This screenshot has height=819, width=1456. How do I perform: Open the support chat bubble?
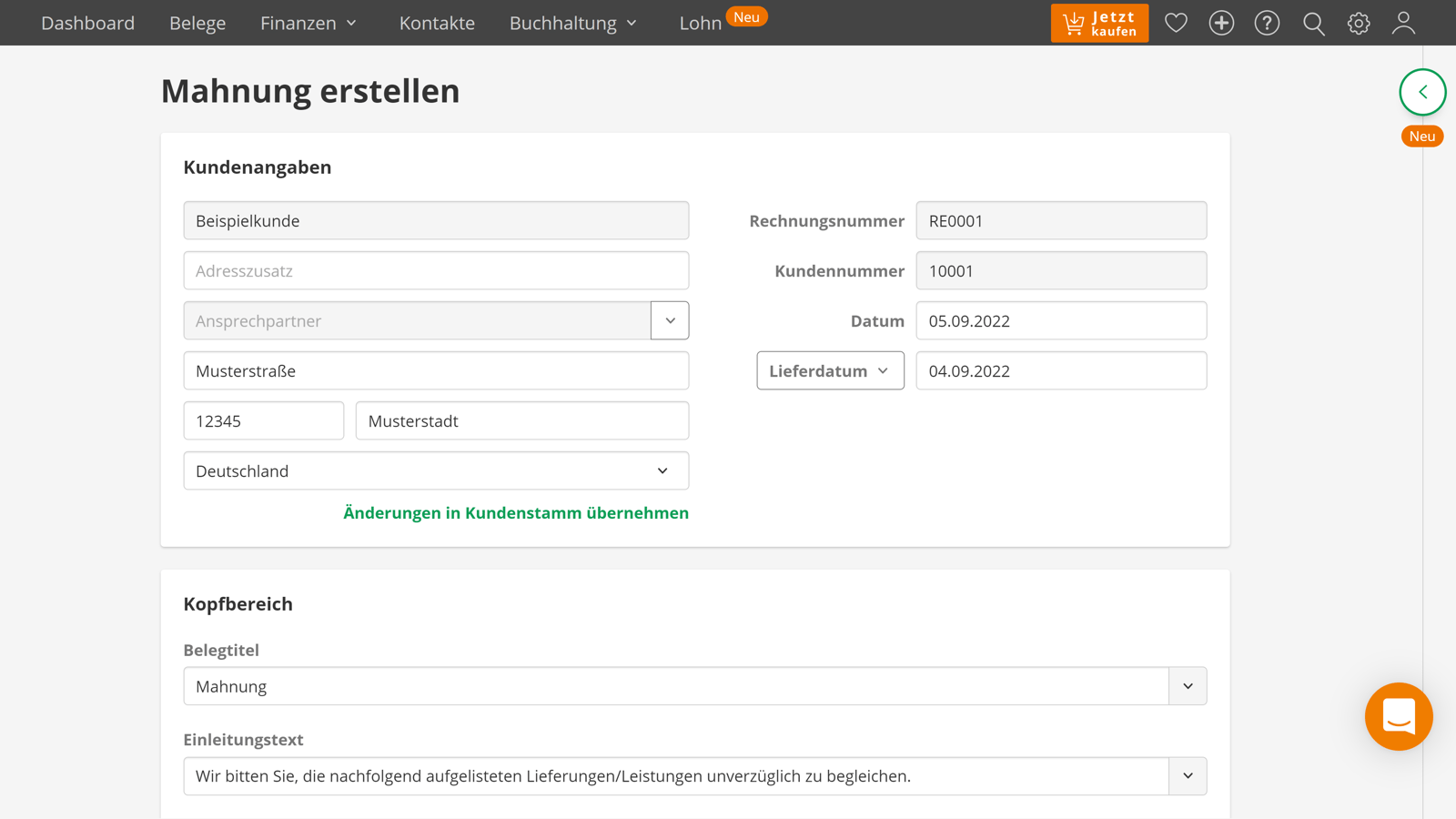[x=1399, y=717]
